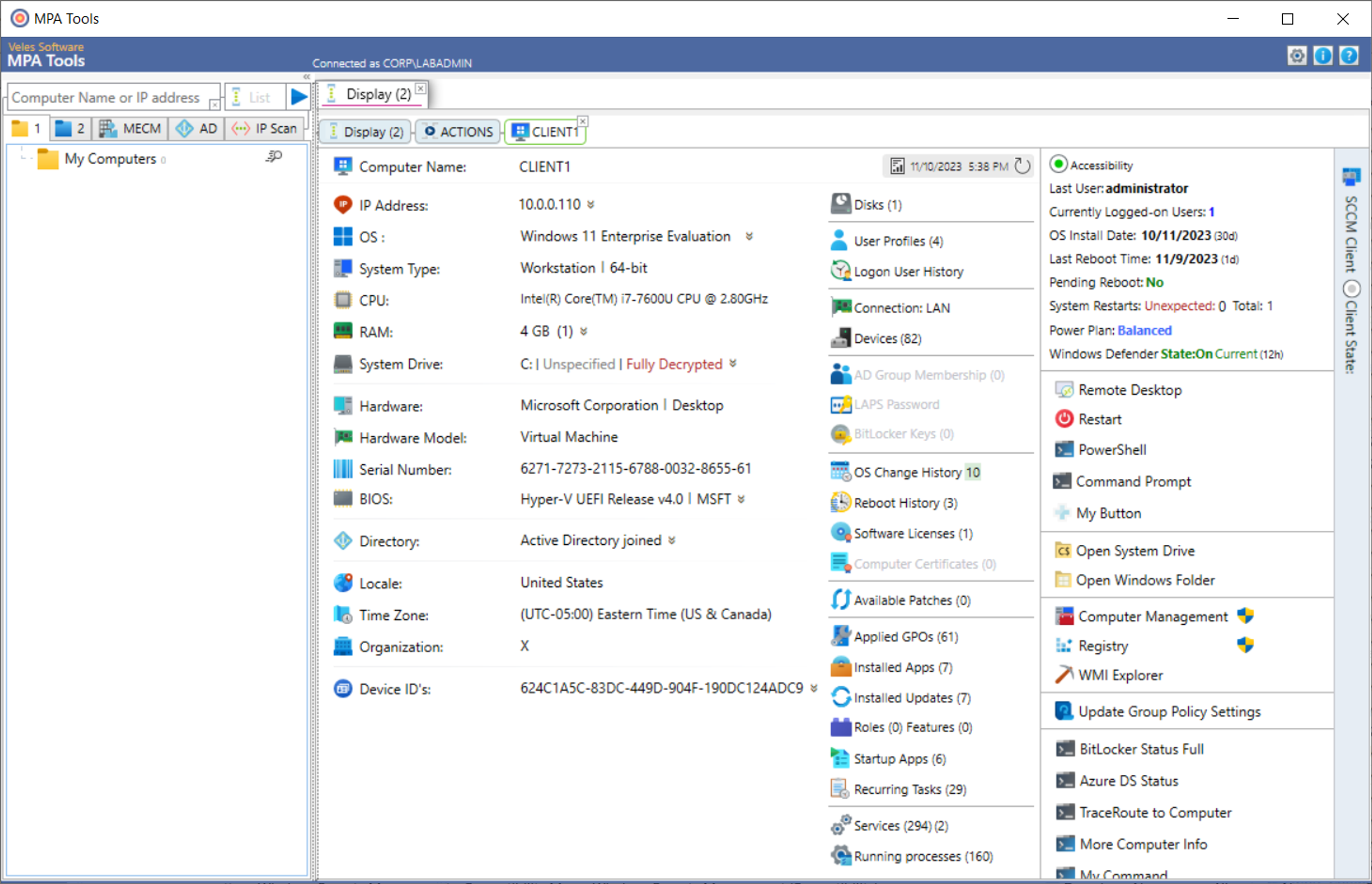The height and width of the screenshot is (884, 1372).
Task: Open Logon User History
Action: tap(897, 271)
